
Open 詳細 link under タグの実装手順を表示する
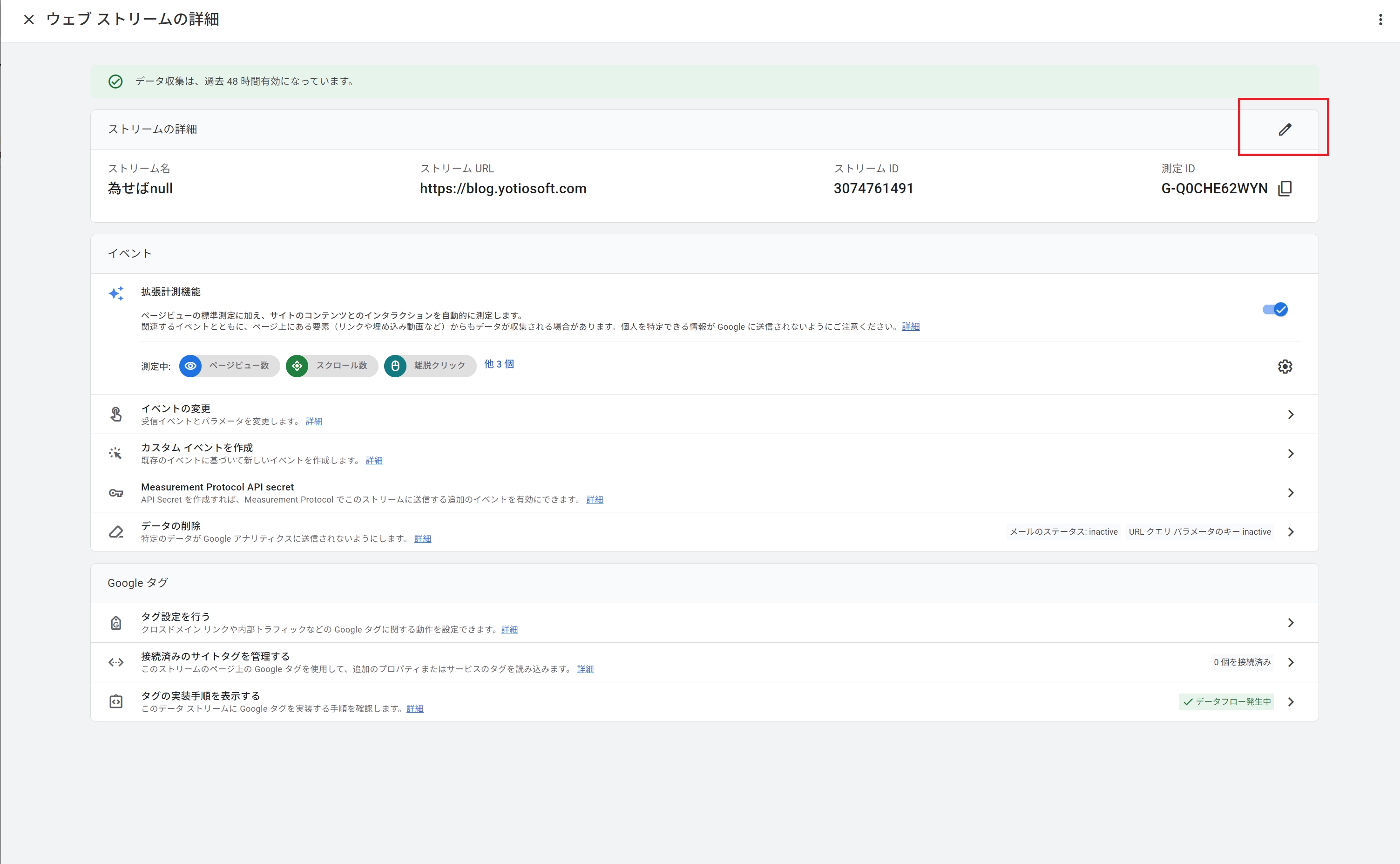[x=415, y=708]
